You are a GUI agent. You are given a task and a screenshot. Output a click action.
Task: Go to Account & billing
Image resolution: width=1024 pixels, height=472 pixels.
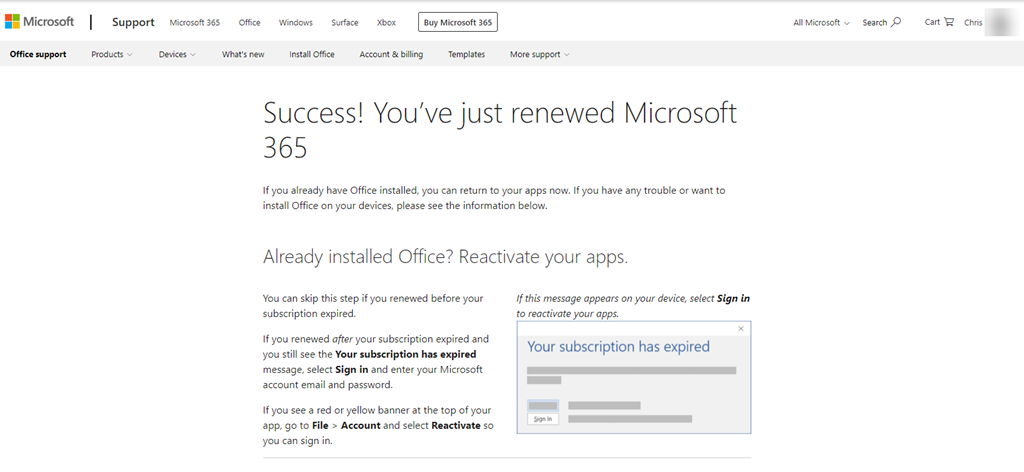[391, 54]
